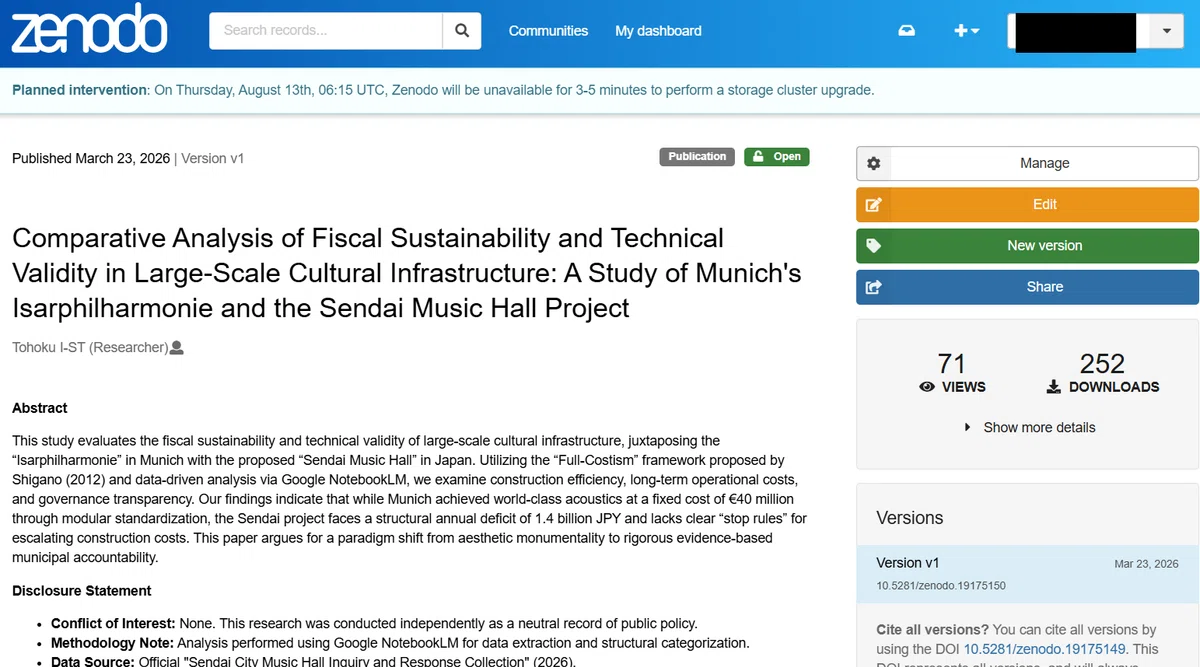Open the Communities menu item
Screen dimensions: 1200x667
click(x=548, y=31)
